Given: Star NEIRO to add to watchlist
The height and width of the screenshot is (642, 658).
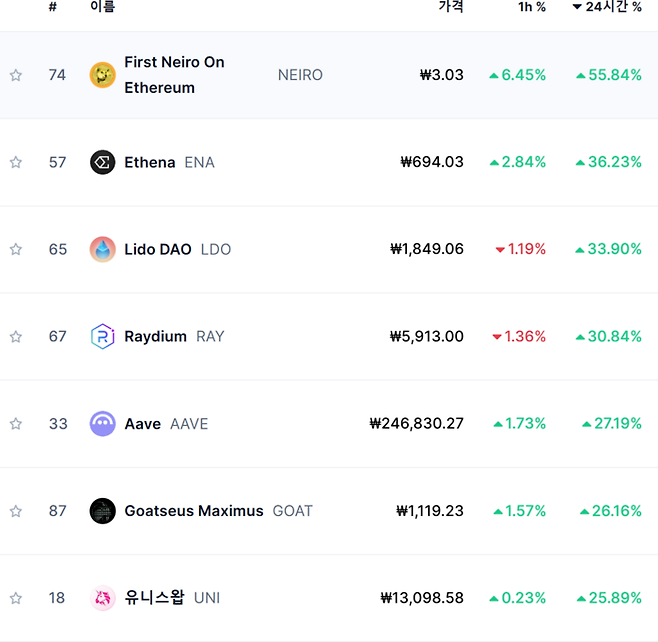Looking at the screenshot, I should tap(16, 75).
